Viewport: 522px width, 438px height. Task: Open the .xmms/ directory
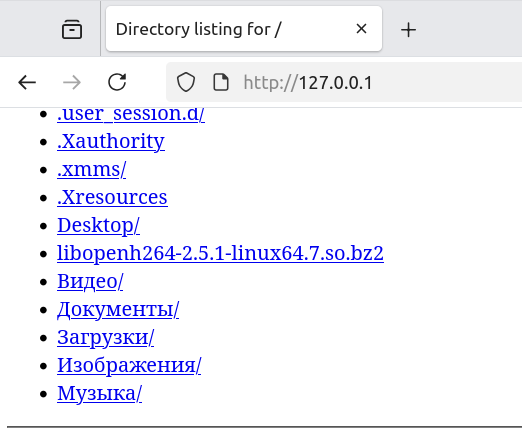pyautogui.click(x=91, y=170)
